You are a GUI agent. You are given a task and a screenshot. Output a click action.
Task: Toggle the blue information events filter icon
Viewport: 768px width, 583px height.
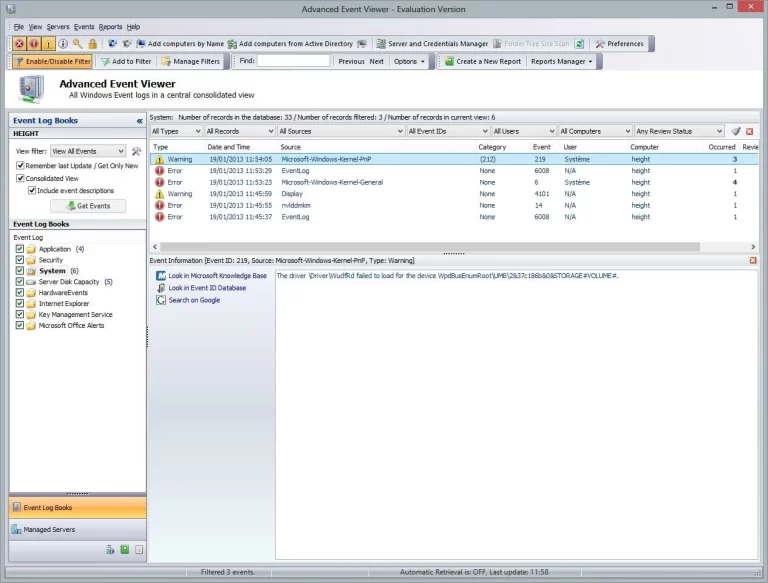click(x=63, y=44)
